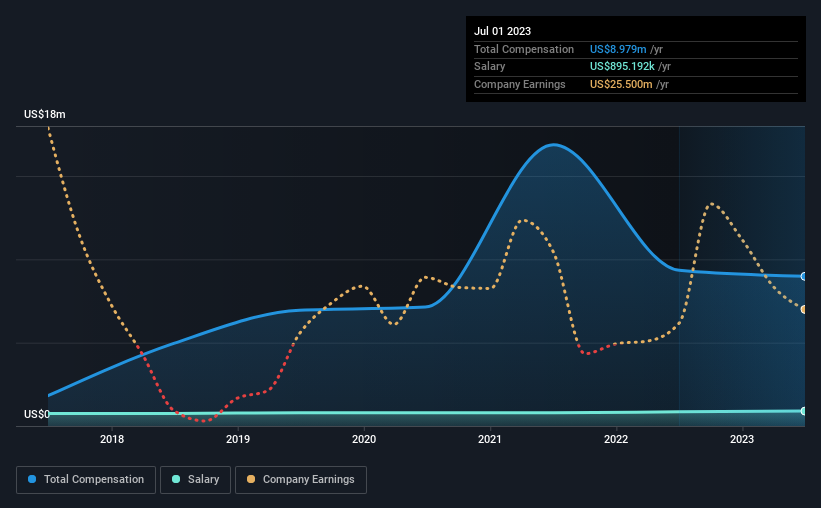This screenshot has height=508, width=821.
Task: Click the US$0 y-axis label
Action: (x=37, y=414)
